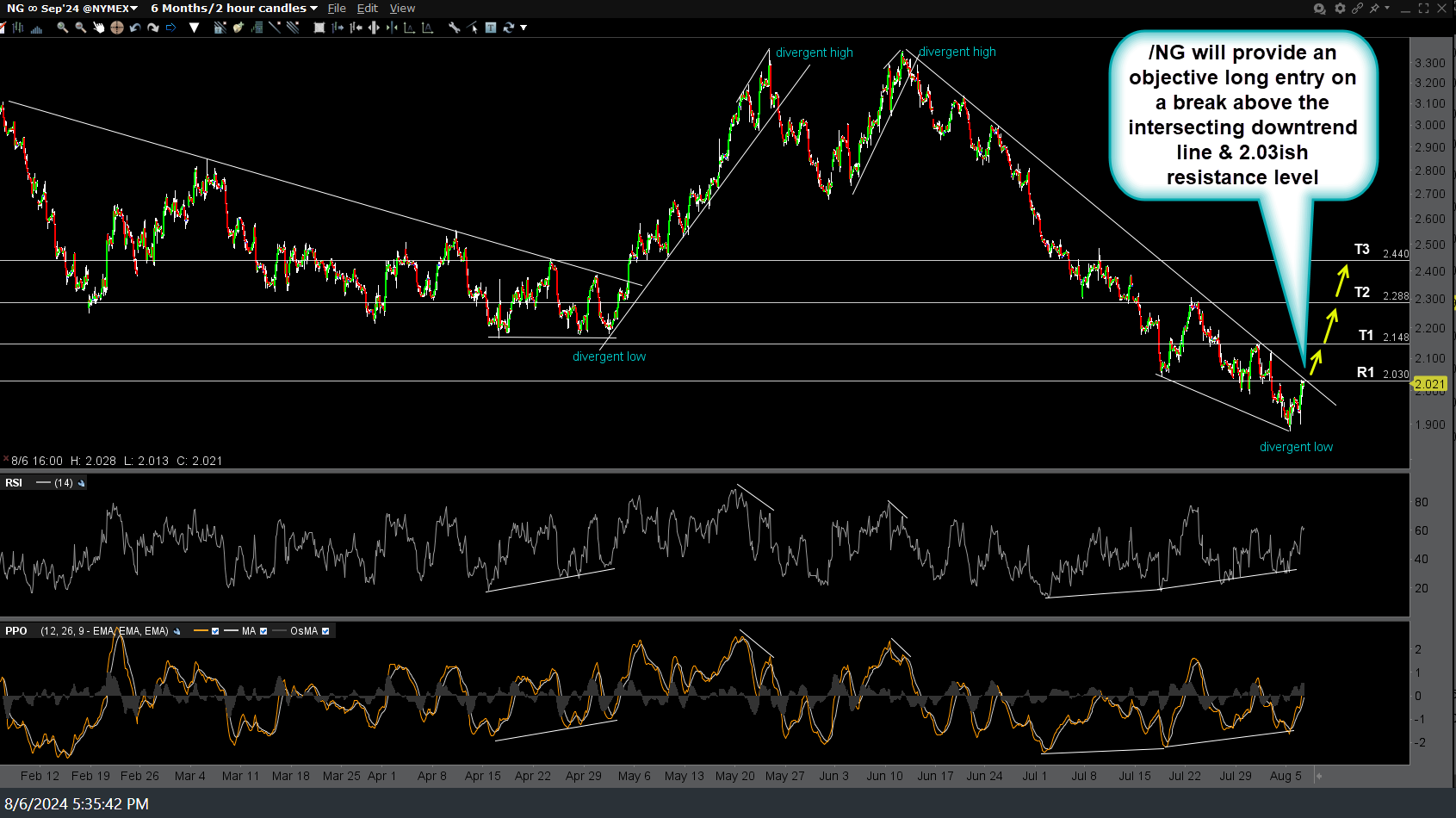Click the undo arrow icon

pos(135,28)
